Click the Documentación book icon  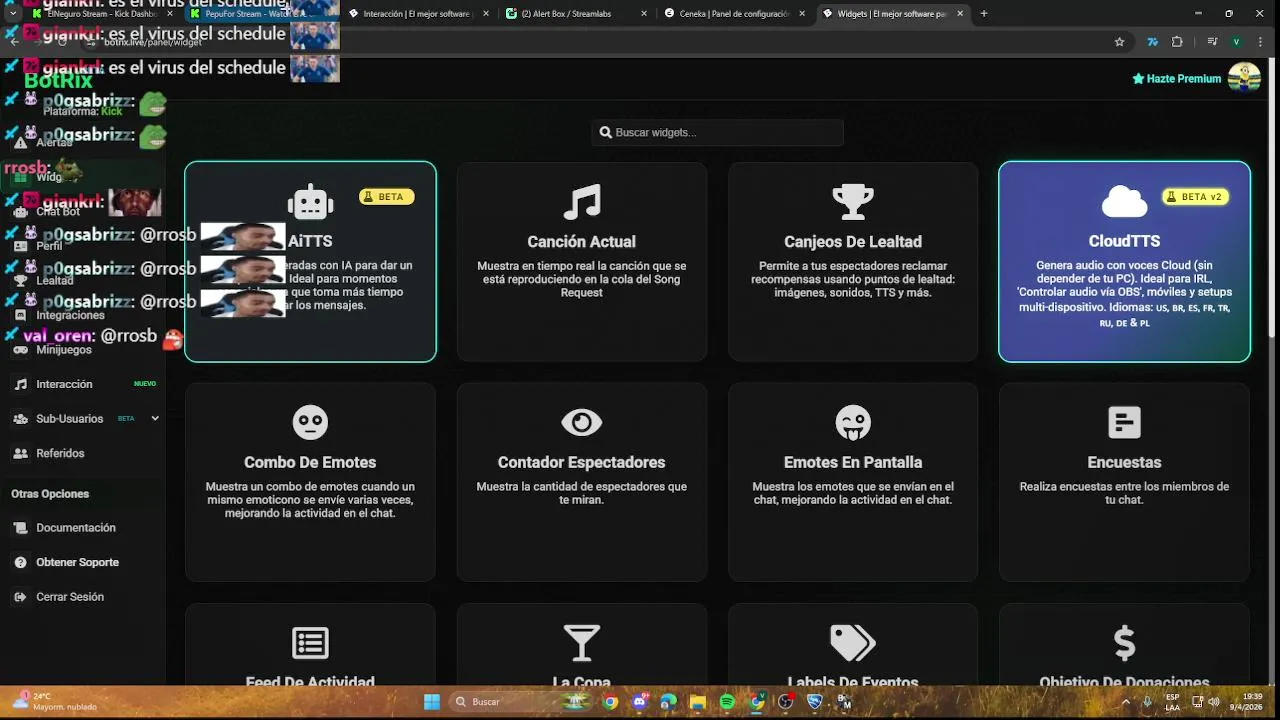(x=20, y=528)
